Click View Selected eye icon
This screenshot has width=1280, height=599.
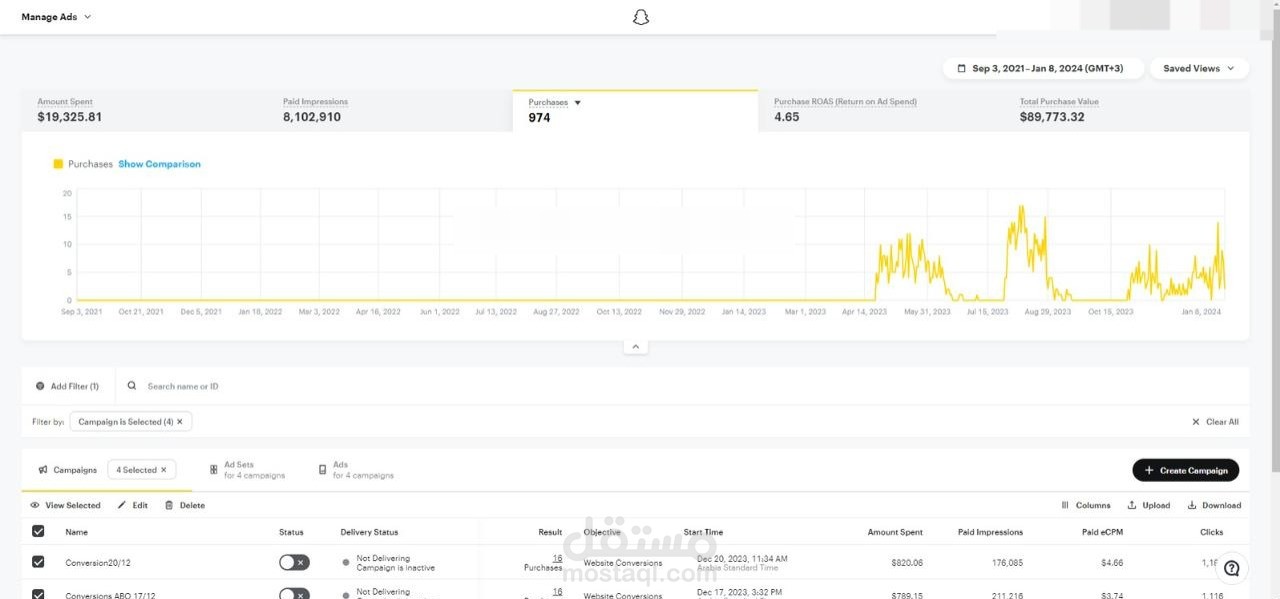(x=35, y=505)
